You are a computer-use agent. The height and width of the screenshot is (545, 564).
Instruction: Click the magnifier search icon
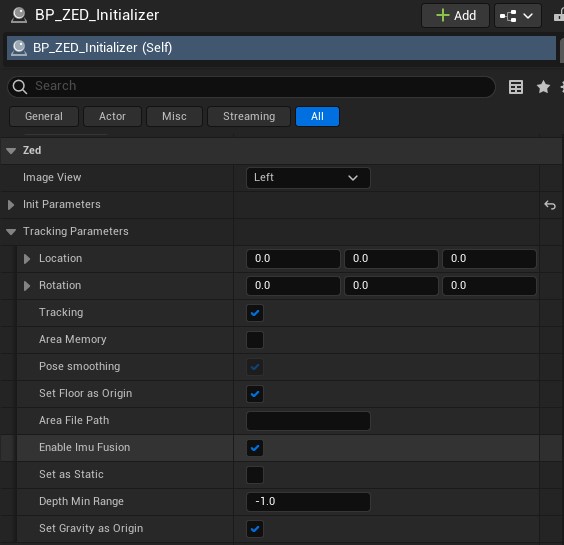tap(19, 87)
